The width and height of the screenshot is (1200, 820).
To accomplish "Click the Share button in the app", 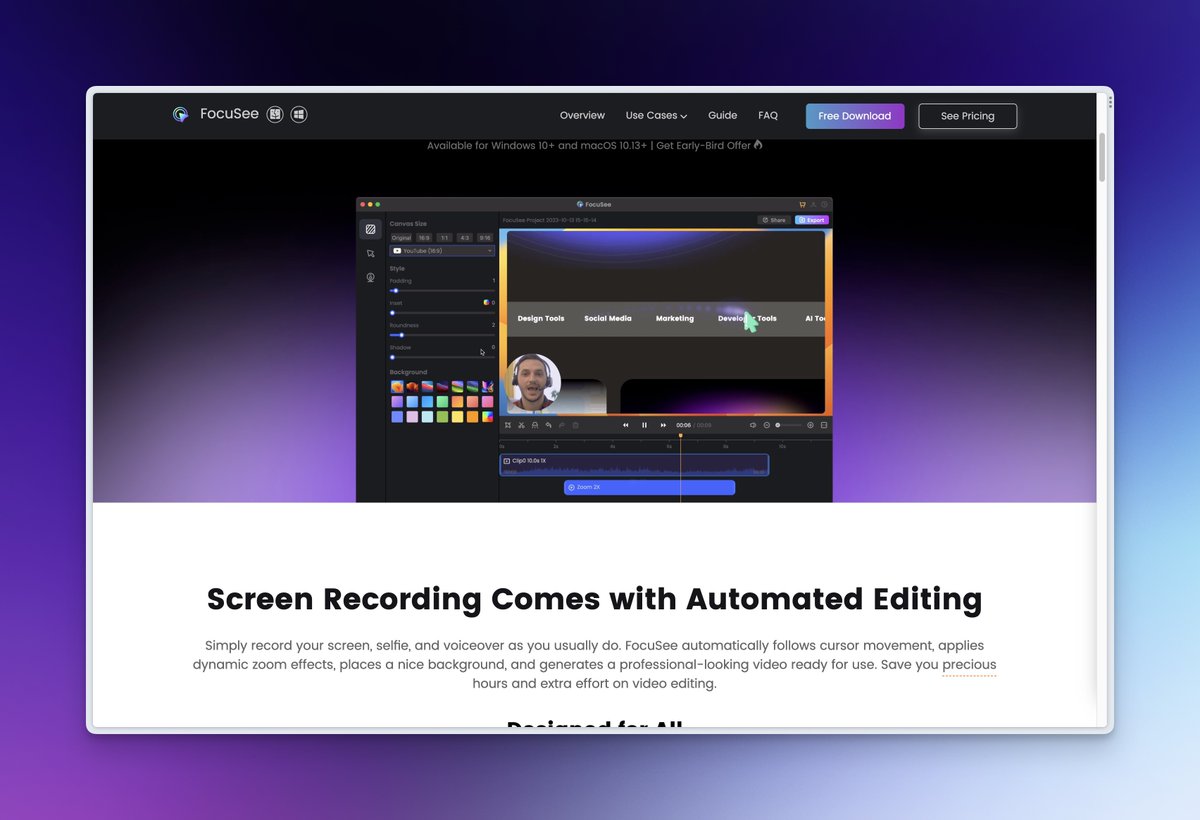I will click(774, 220).
